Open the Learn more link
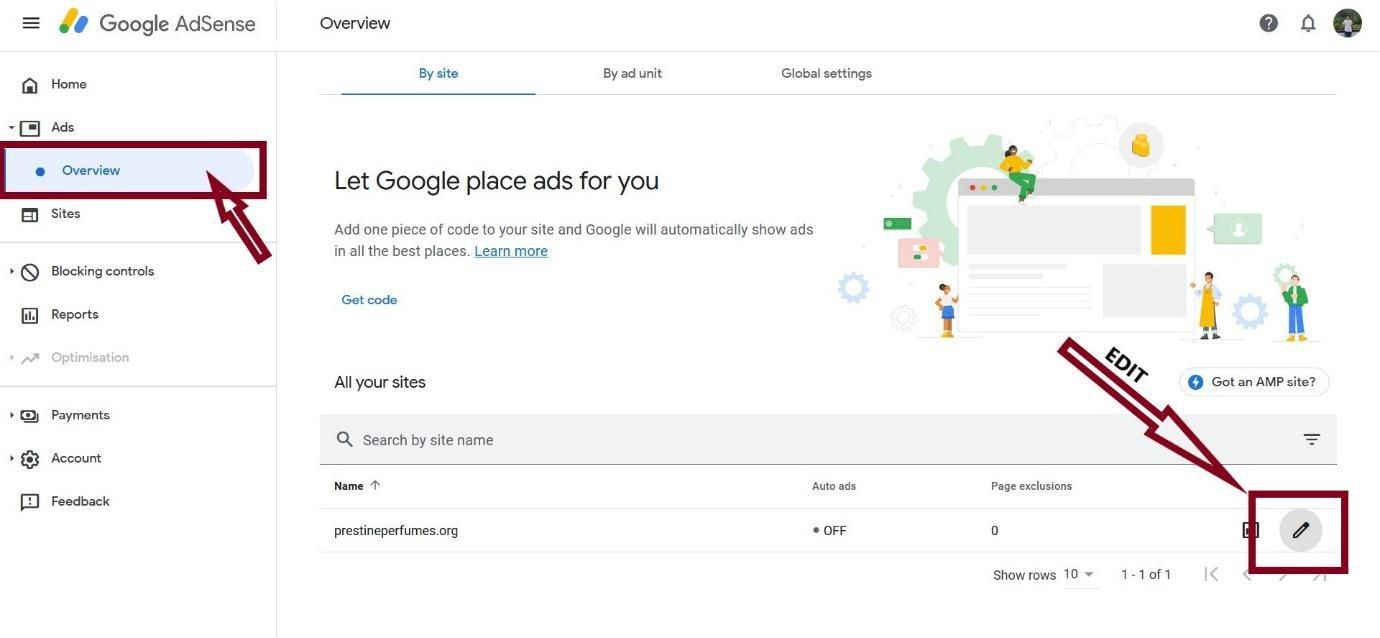This screenshot has height=638, width=1380. (x=511, y=251)
